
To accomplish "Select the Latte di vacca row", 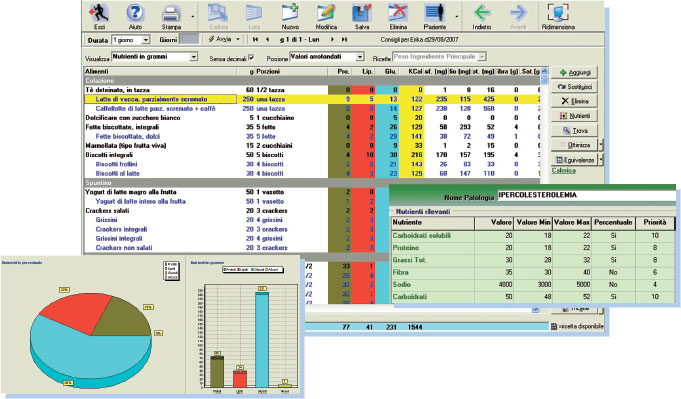I will tap(313, 99).
